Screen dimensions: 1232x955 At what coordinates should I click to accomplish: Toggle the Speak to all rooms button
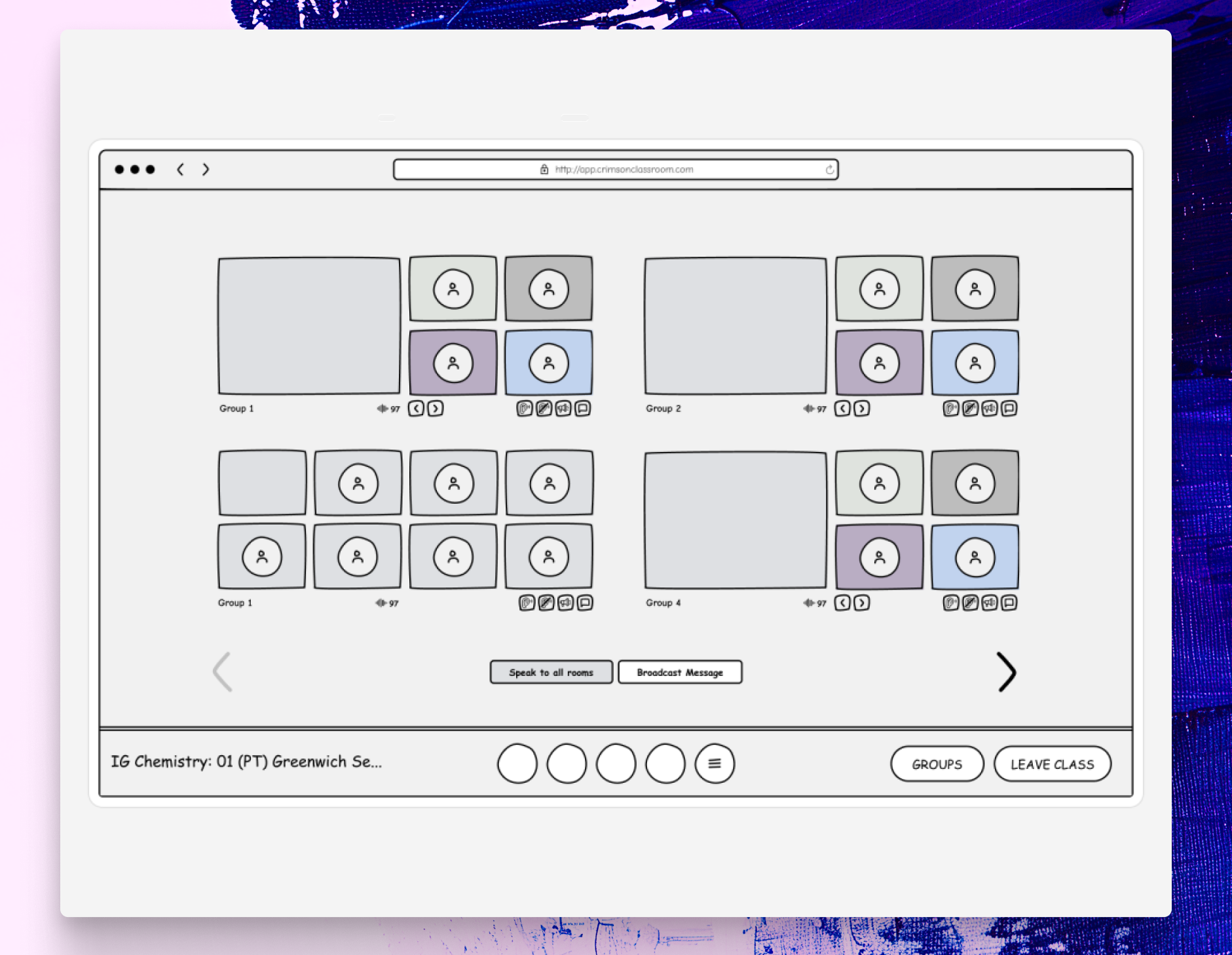click(x=551, y=672)
